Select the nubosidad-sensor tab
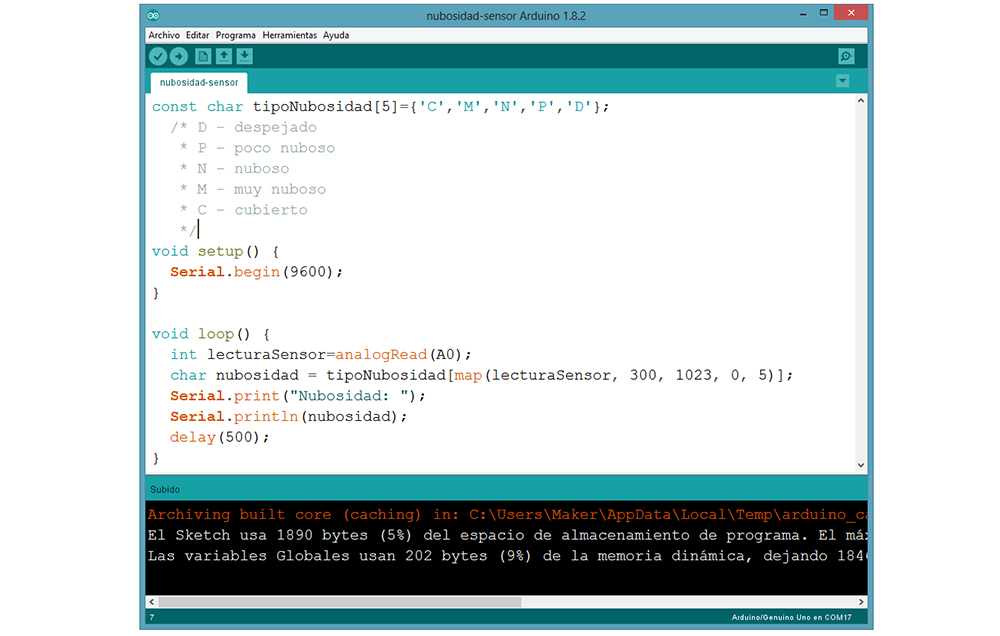Screen dimensions: 1000x636 [199, 83]
